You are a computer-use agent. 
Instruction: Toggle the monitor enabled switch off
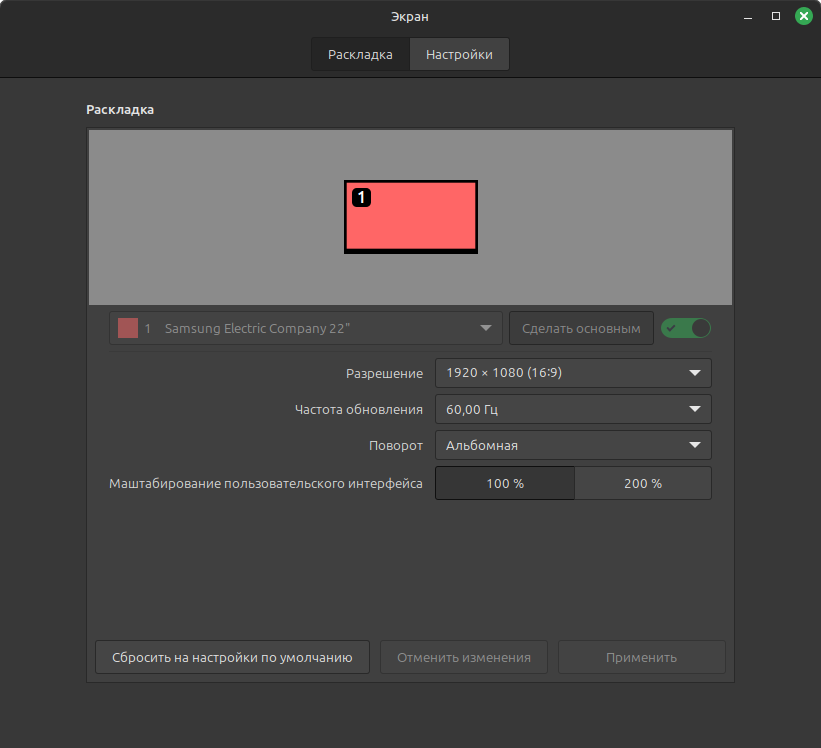(x=686, y=328)
